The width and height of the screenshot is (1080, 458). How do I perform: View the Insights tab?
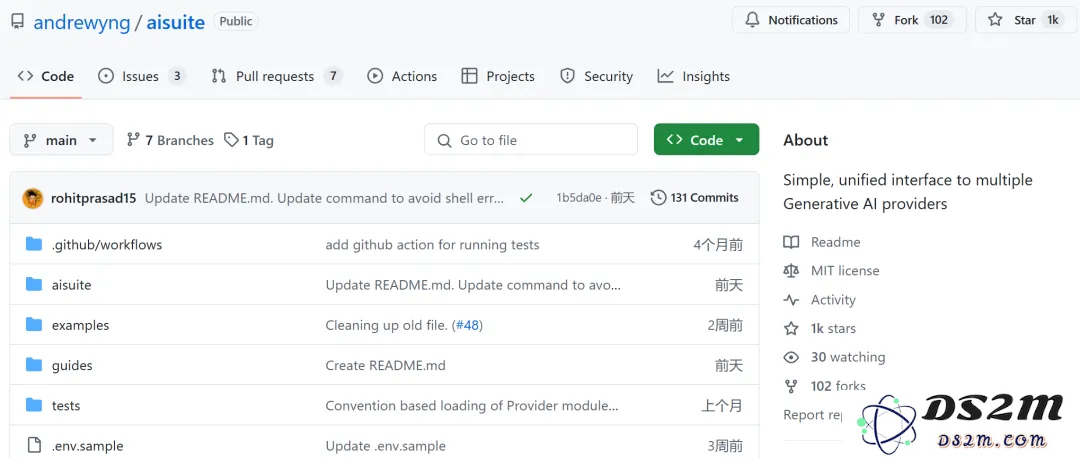(x=694, y=76)
